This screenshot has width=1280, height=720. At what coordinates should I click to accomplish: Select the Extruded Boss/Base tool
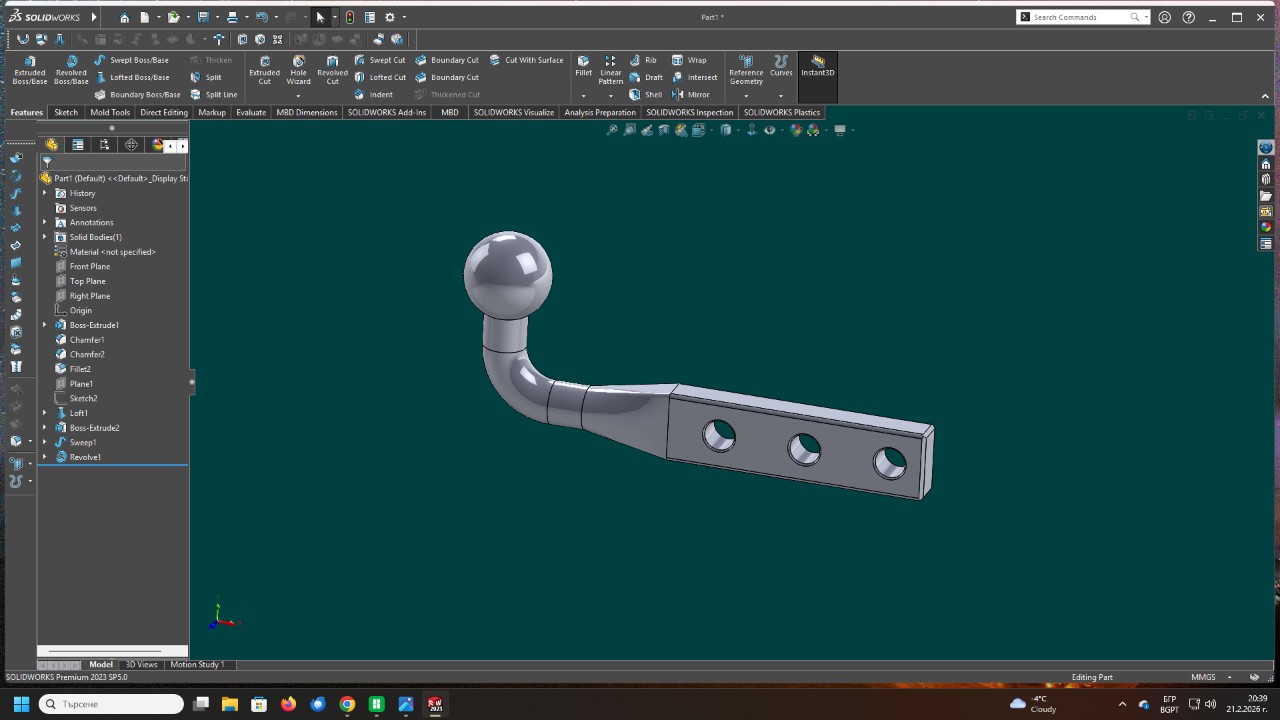tap(29, 69)
